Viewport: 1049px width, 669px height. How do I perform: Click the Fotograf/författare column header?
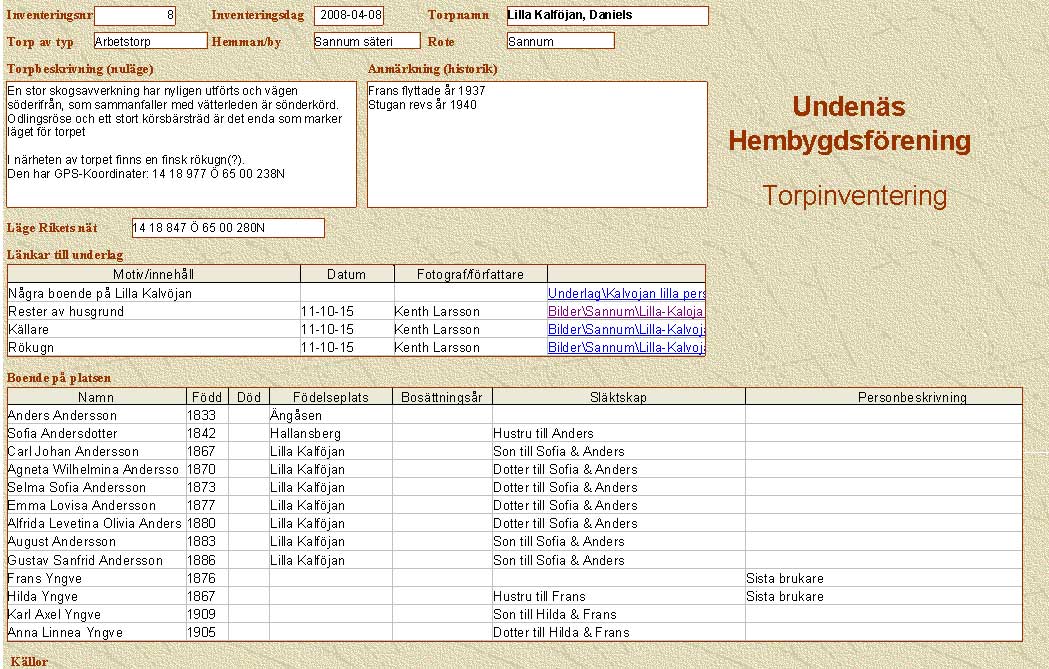tap(470, 274)
